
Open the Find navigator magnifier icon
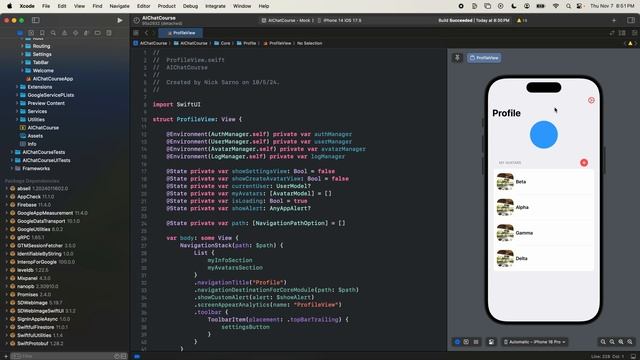[53, 33]
